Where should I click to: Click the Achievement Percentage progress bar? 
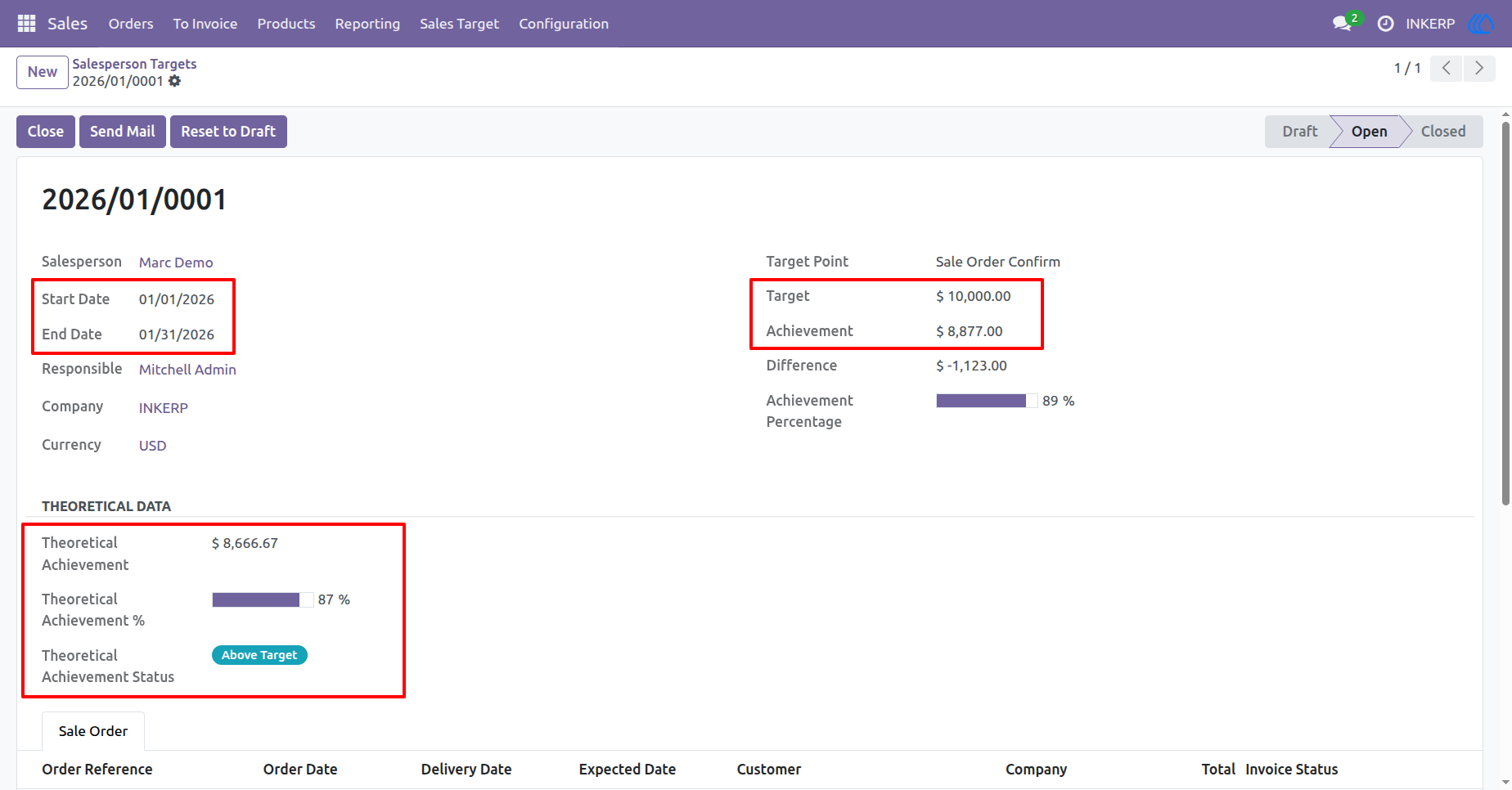tap(987, 401)
